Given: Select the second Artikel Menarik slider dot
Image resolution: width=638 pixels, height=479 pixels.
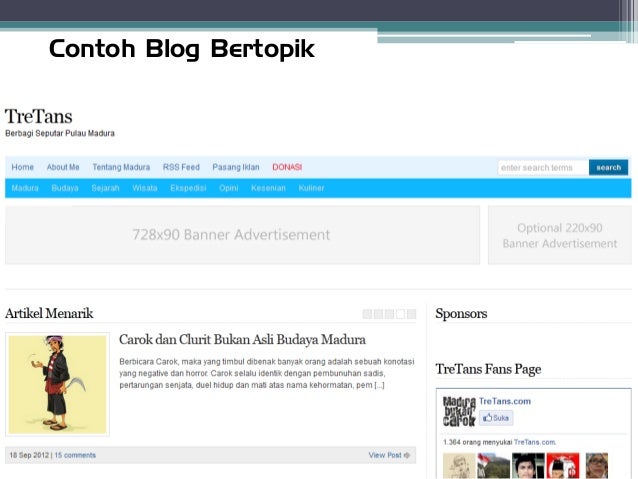Looking at the screenshot, I should coord(378,314).
